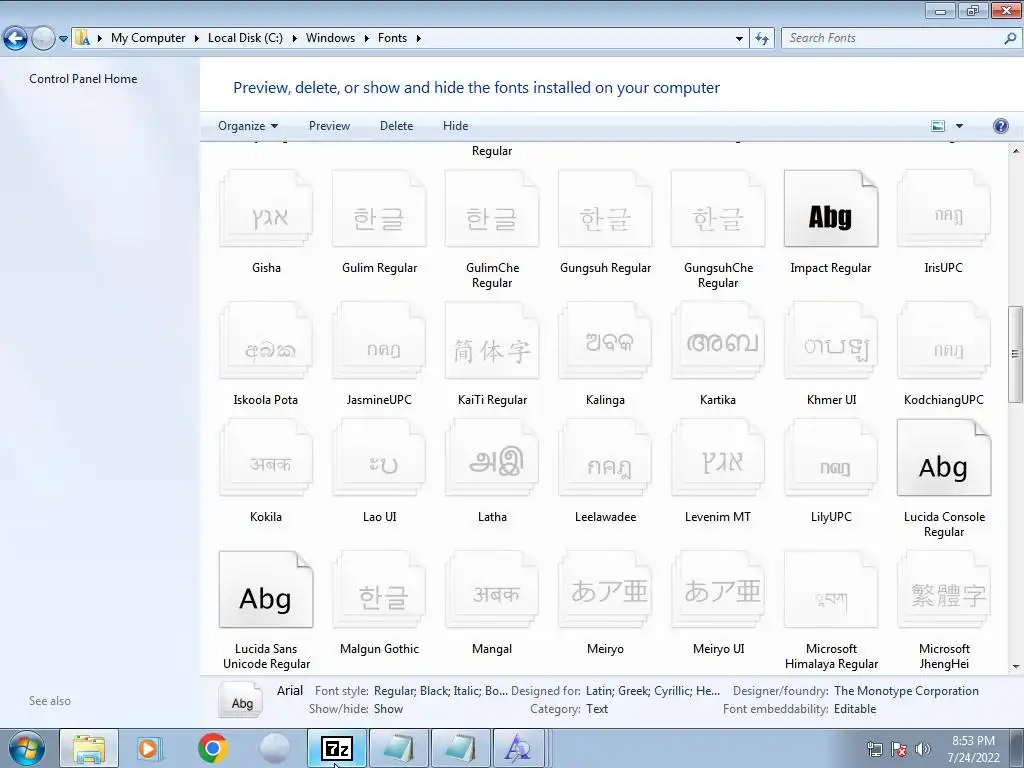The image size is (1024, 768).
Task: Click the Preview toolbar button
Action: (x=329, y=126)
